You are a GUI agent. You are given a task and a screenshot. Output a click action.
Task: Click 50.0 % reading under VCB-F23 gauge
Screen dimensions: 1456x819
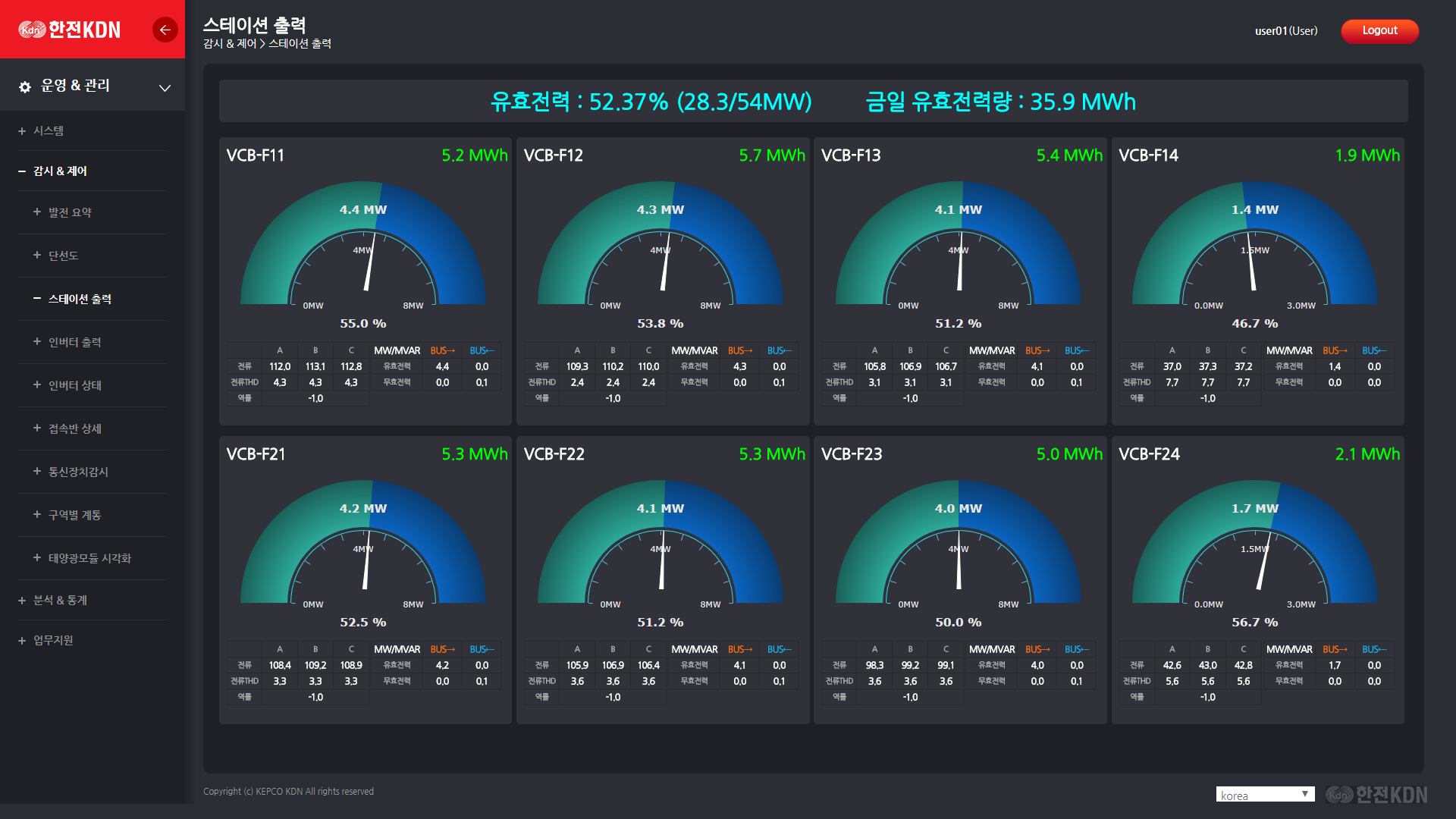(959, 622)
